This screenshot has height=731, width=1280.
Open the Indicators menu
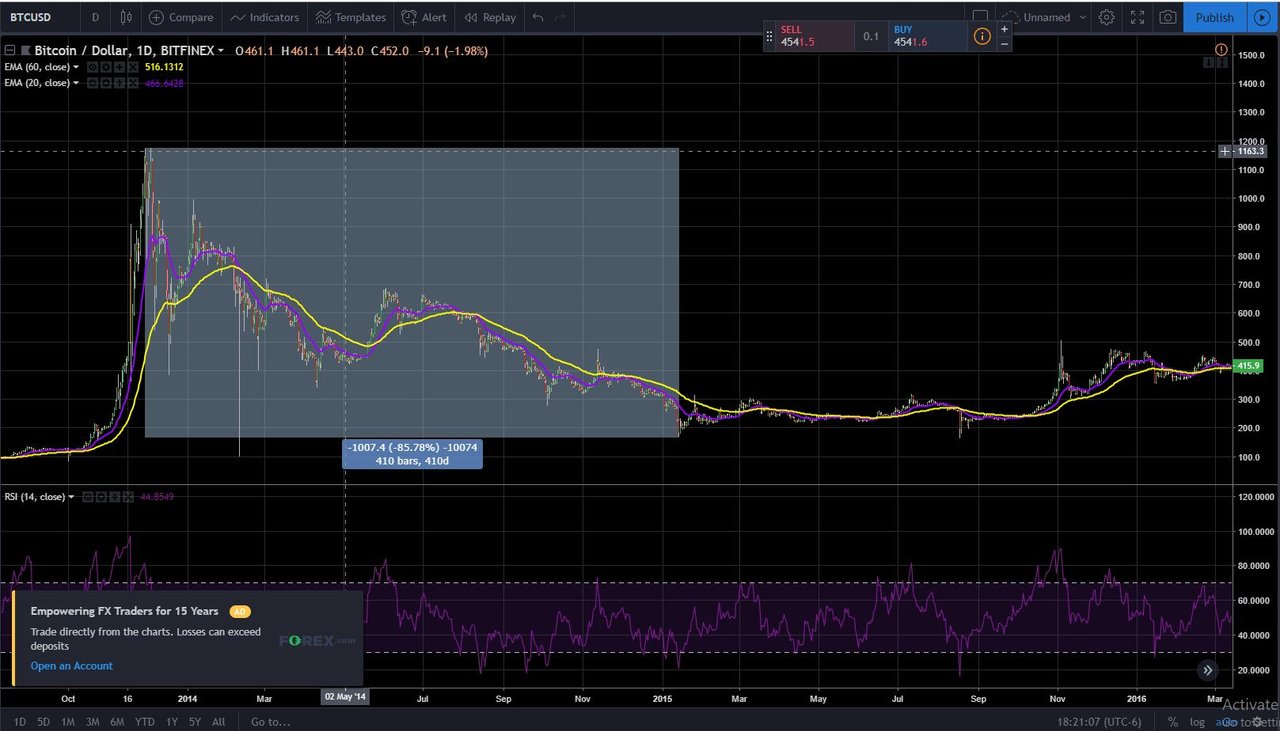[x=264, y=17]
